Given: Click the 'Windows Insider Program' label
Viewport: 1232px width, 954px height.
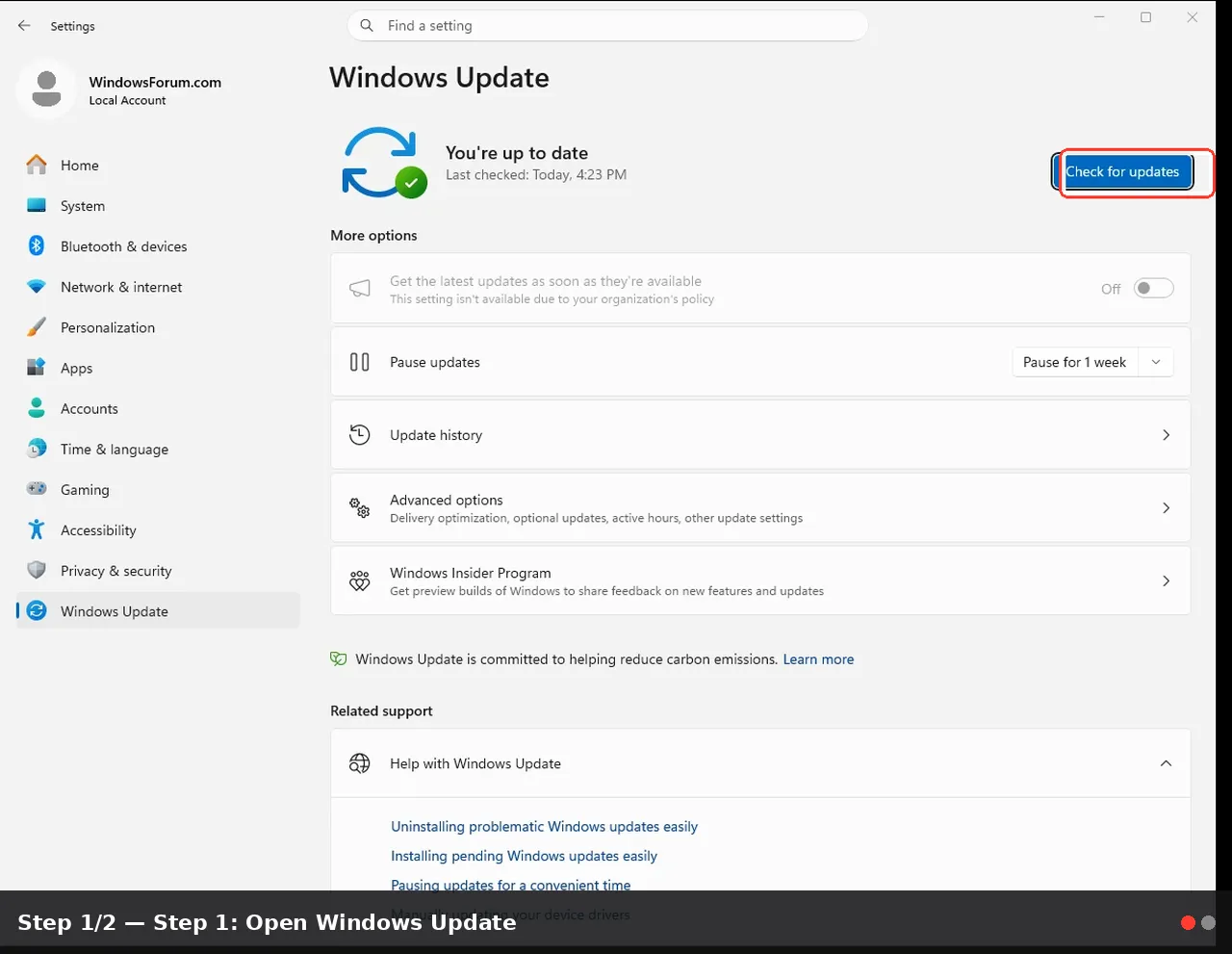Looking at the screenshot, I should [471, 573].
